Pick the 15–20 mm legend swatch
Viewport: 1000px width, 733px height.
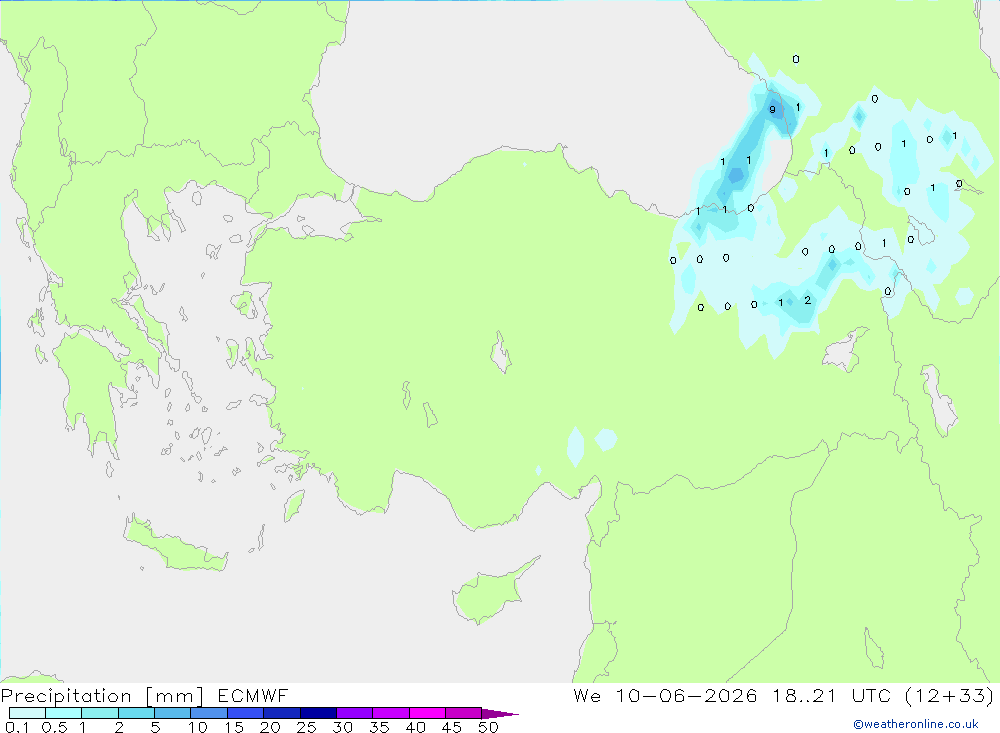pyautogui.click(x=246, y=713)
